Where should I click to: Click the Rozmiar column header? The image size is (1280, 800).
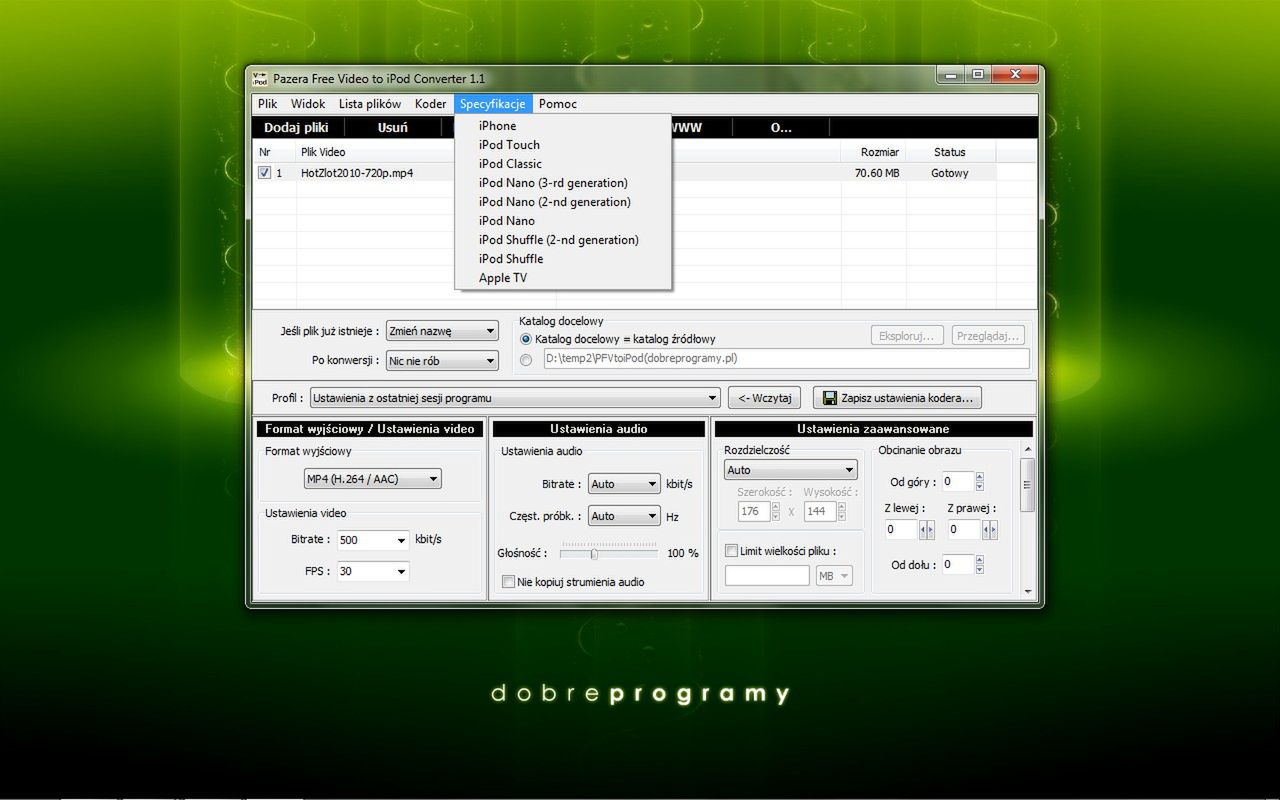[873, 152]
